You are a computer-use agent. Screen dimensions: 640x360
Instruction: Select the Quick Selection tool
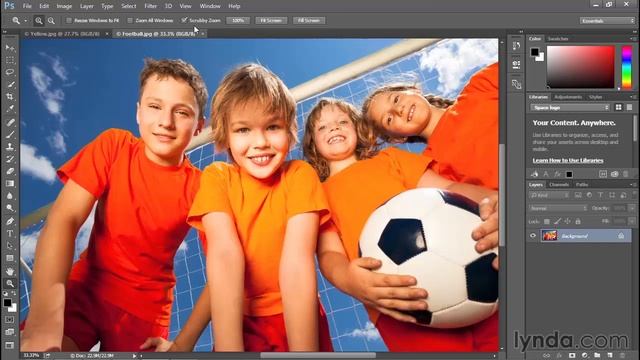pyautogui.click(x=10, y=85)
